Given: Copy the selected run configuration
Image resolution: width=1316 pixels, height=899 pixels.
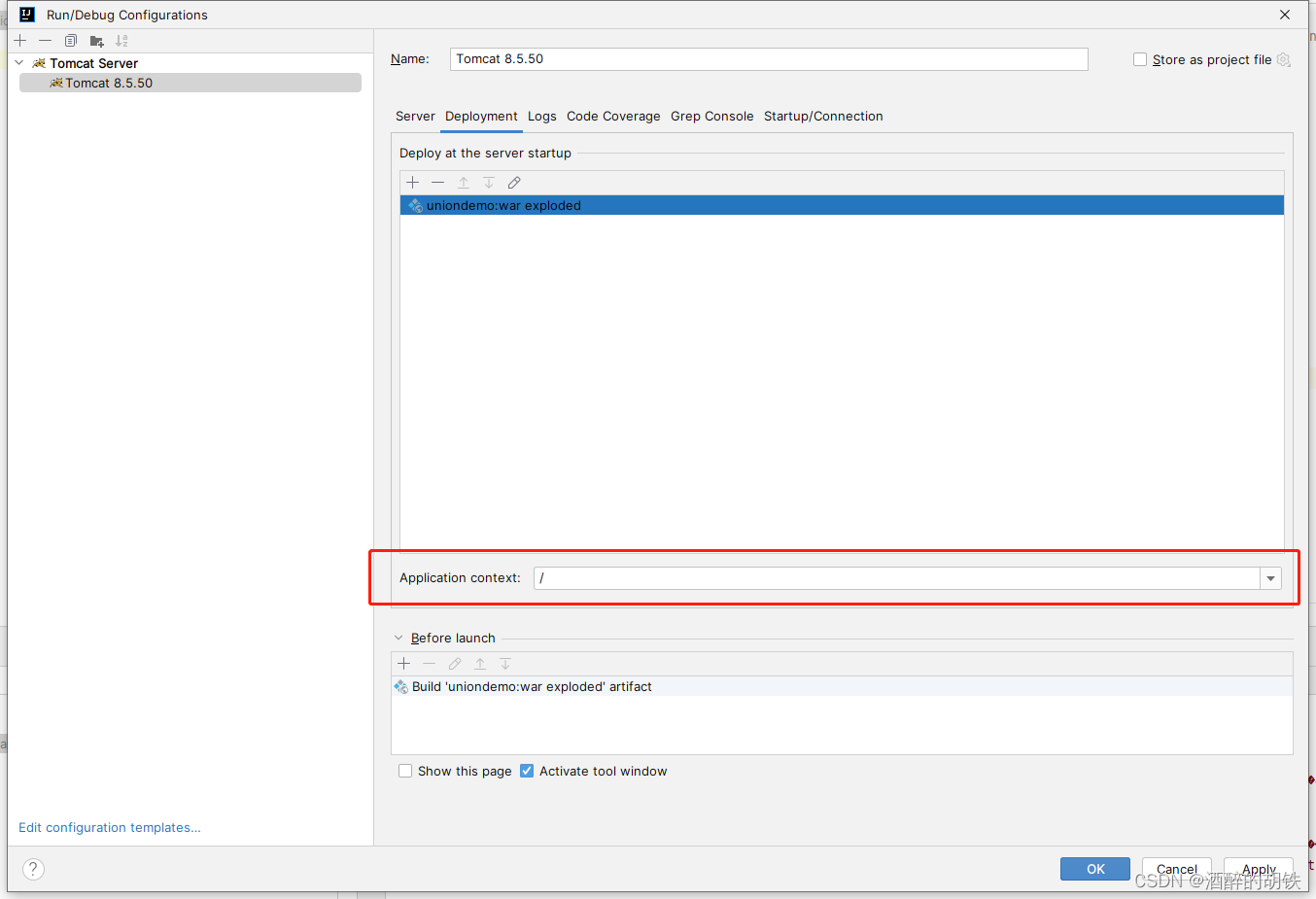Looking at the screenshot, I should (x=71, y=41).
